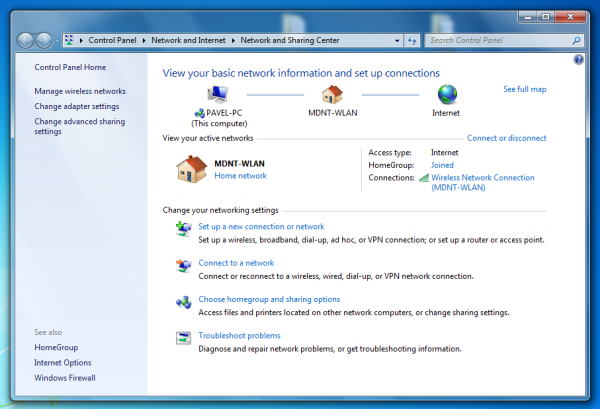Viewport: 600px width, 409px height.
Task: Open Help via the question mark icon
Action: [x=578, y=59]
